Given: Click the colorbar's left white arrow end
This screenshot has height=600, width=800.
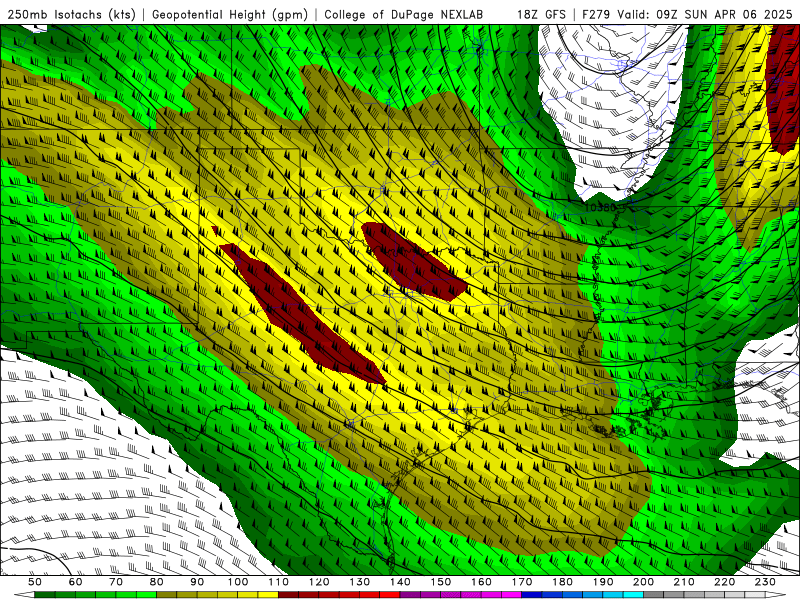Looking at the screenshot, I should click(24, 595).
